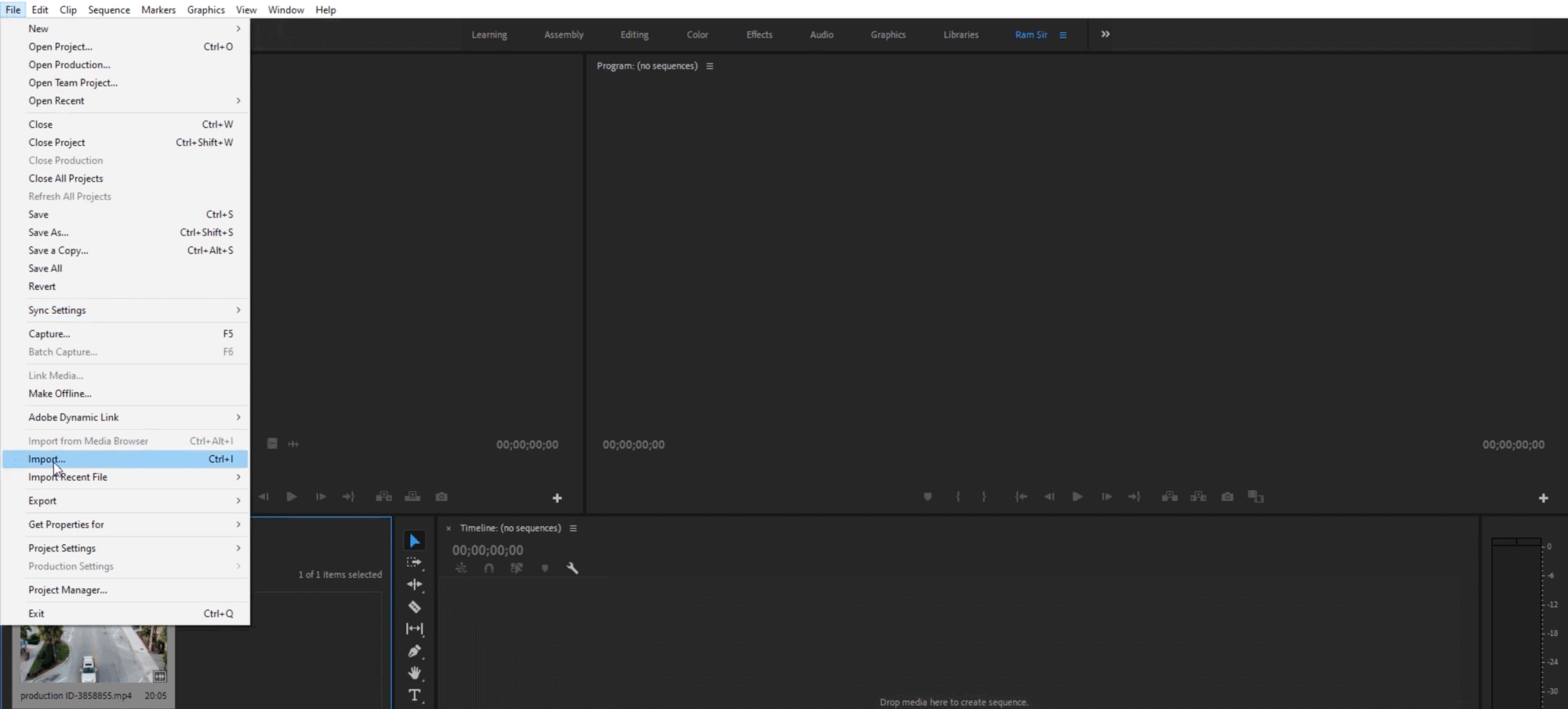Image resolution: width=1568 pixels, height=709 pixels.
Task: Select the Pen tool
Action: point(414,651)
